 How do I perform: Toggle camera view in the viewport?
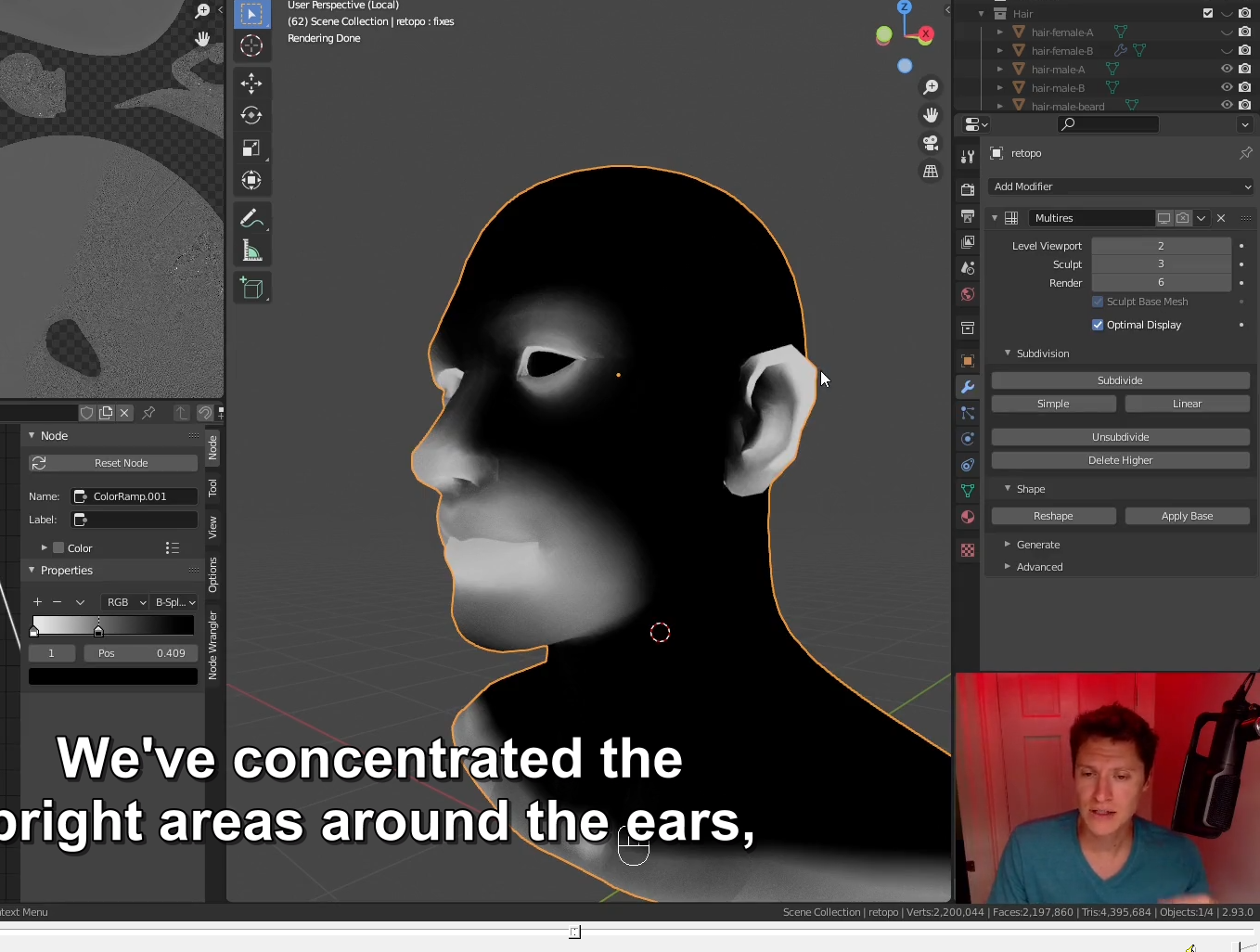(930, 143)
